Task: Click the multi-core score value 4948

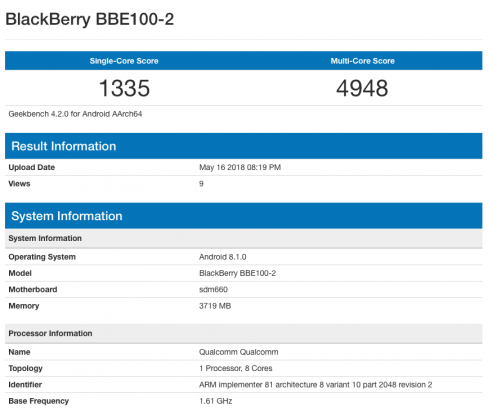Action: pos(362,88)
